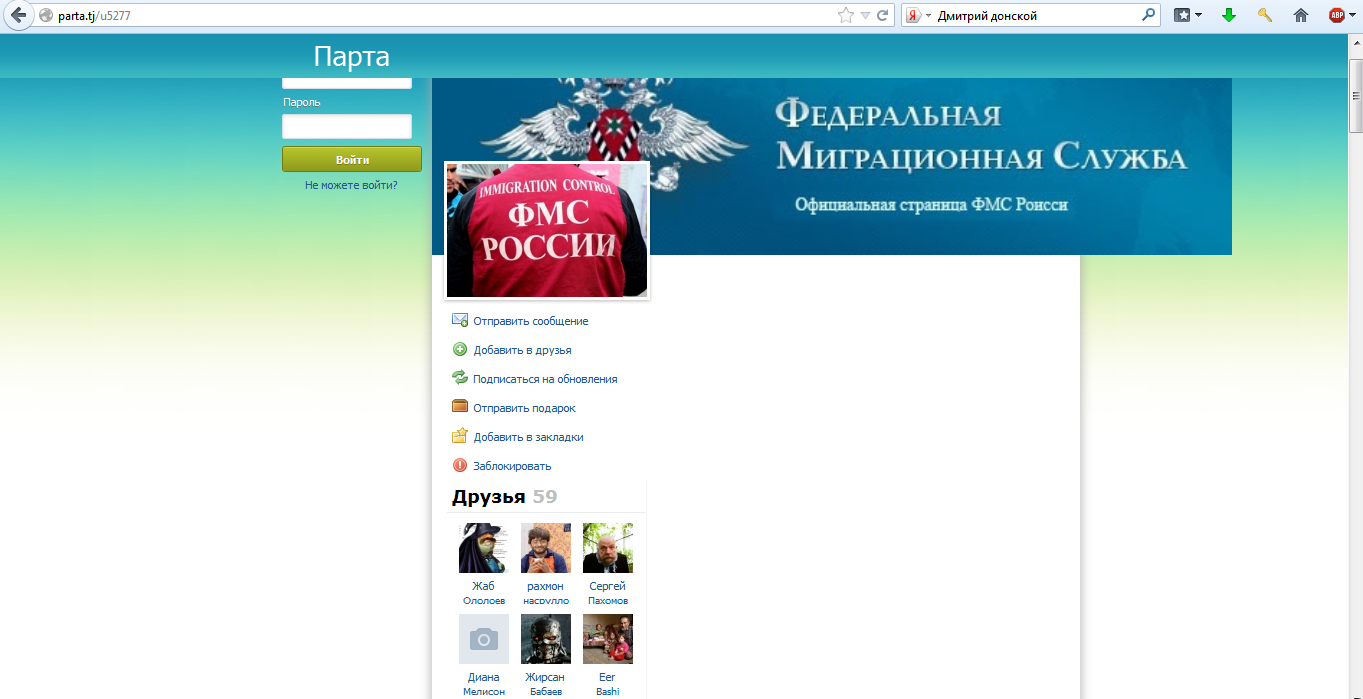This screenshot has width=1363, height=699.
Task: Open Жаб Ололоев friend avatar
Action: 484,548
